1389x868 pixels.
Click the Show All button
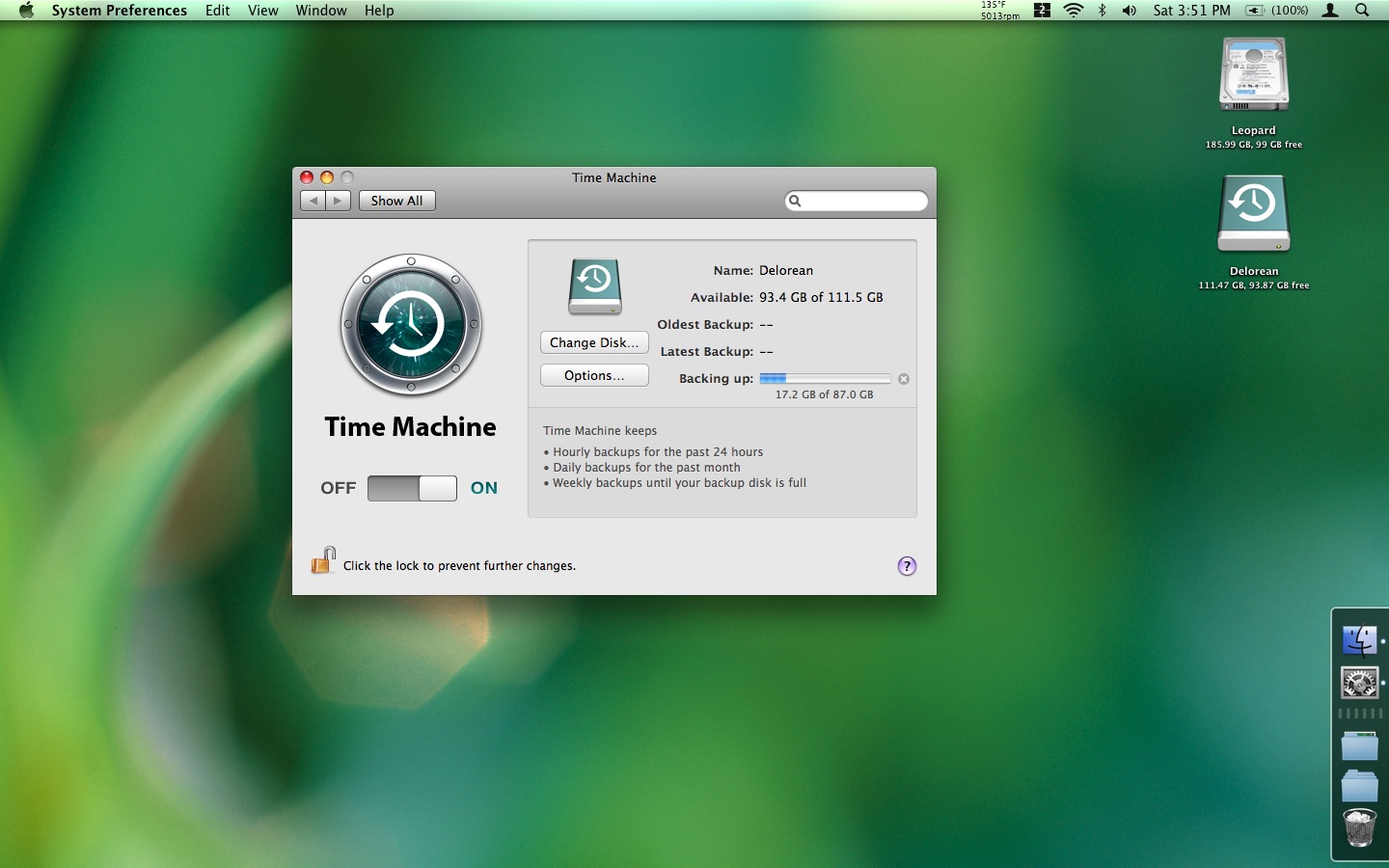tap(397, 201)
